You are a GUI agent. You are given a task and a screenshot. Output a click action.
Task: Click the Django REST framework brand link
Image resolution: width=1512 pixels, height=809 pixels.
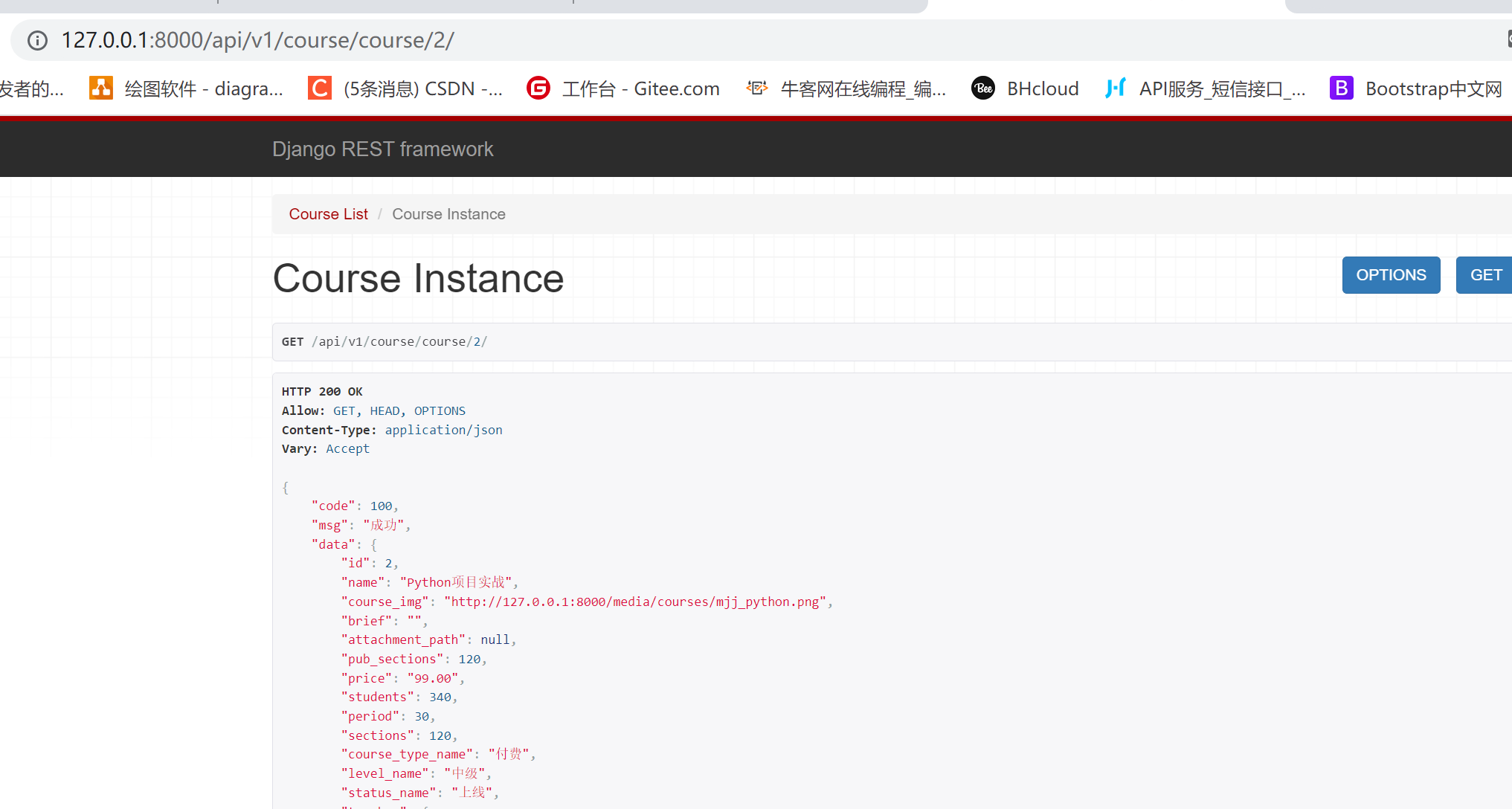[382, 149]
